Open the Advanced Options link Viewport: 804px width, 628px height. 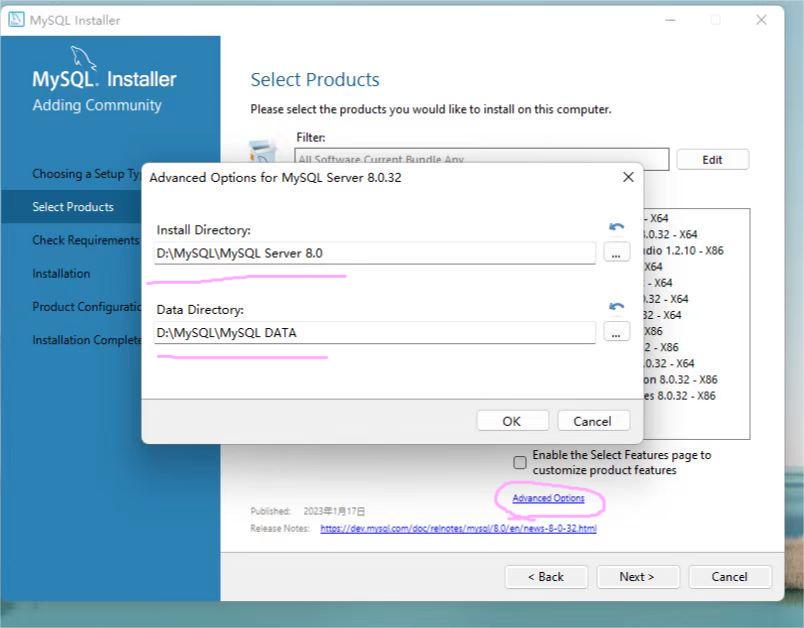[x=548, y=498]
